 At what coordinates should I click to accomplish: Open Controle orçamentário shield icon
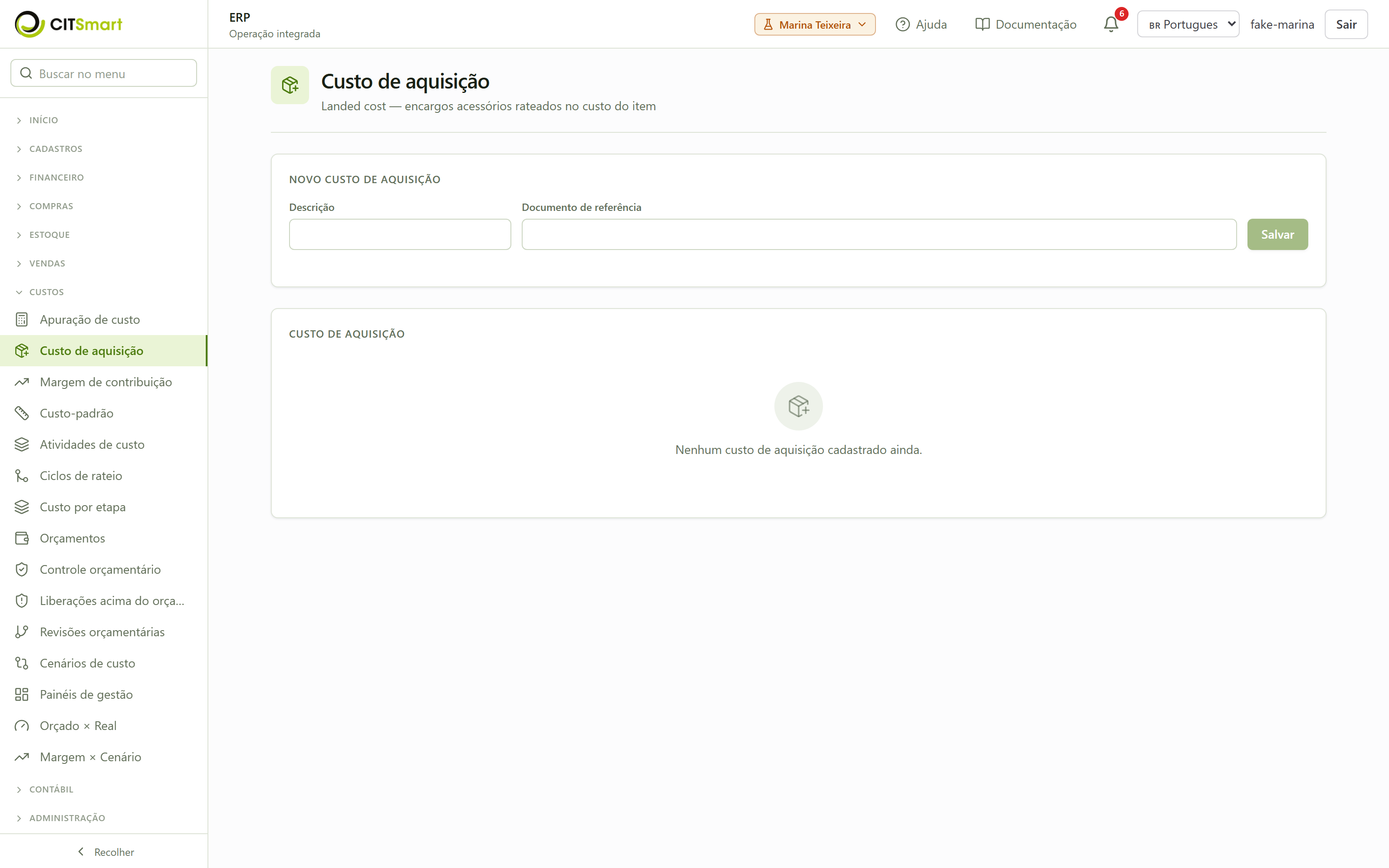[22, 569]
